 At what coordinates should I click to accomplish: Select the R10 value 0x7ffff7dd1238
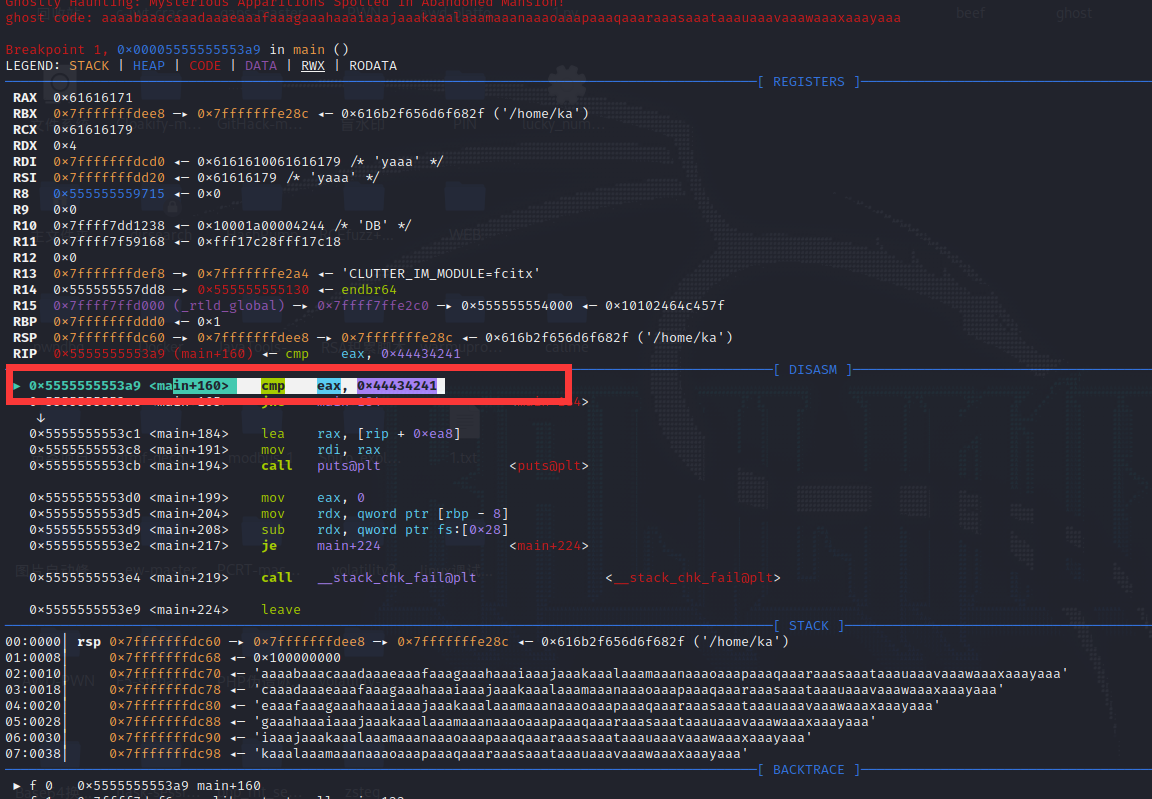tap(109, 225)
